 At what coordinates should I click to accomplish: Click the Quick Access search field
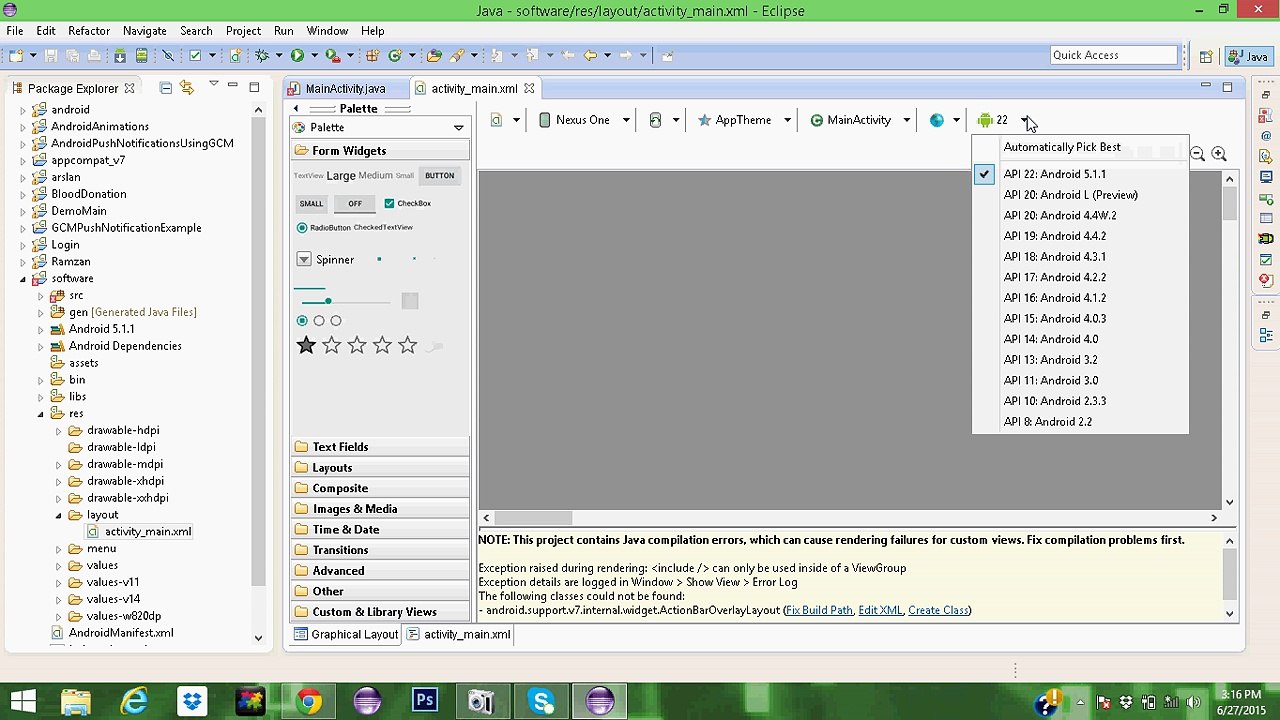[1114, 56]
